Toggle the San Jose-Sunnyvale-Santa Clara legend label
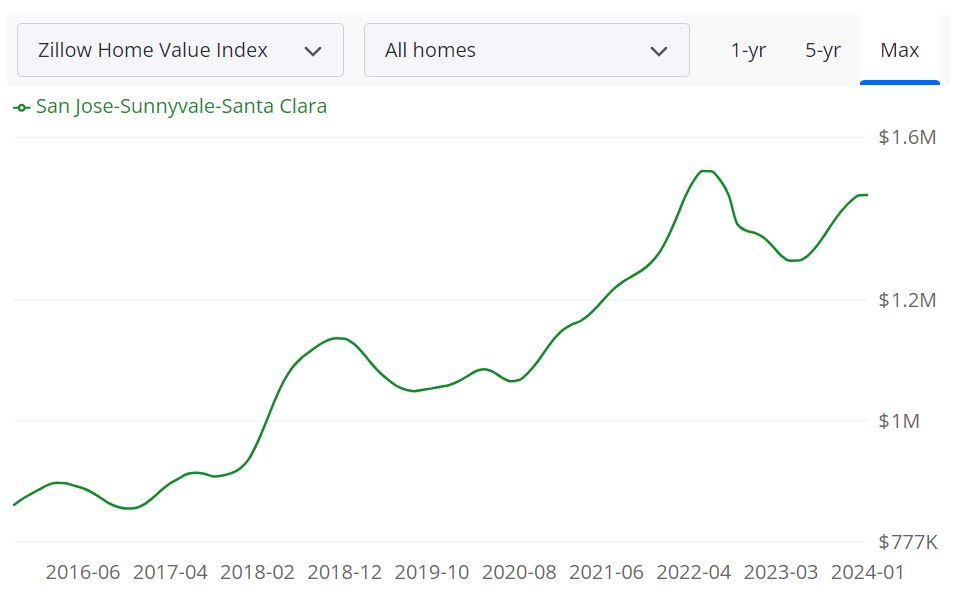This screenshot has width=971, height=594. click(181, 107)
